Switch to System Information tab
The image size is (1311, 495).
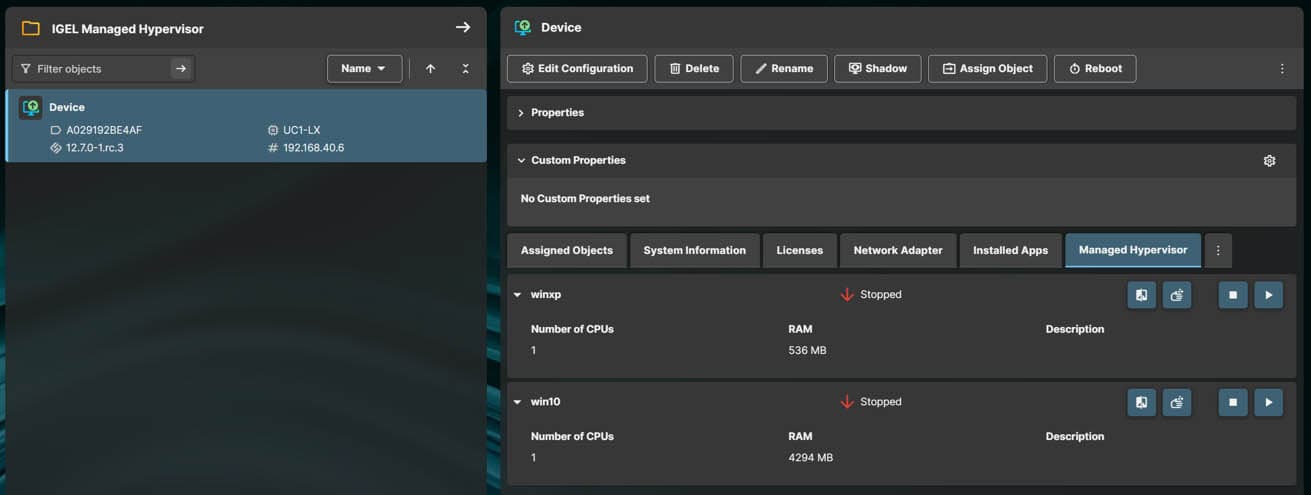click(x=694, y=250)
